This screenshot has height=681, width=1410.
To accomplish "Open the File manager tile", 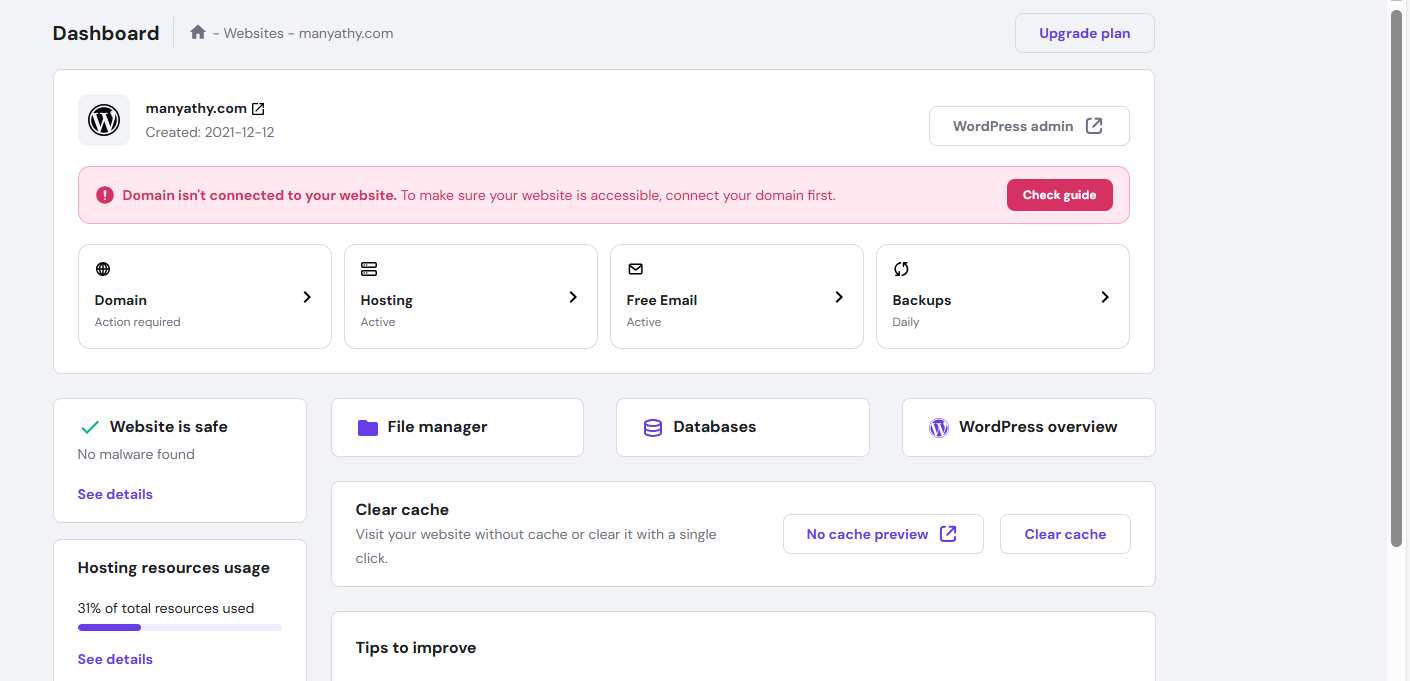I will 457,427.
